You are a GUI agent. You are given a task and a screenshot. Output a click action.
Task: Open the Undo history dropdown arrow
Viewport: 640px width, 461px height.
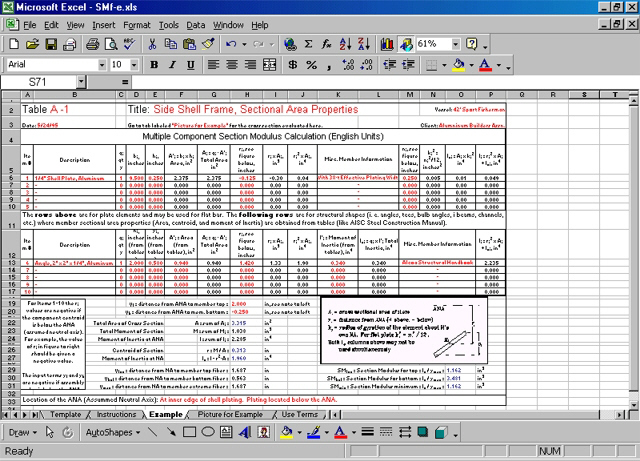tap(244, 44)
